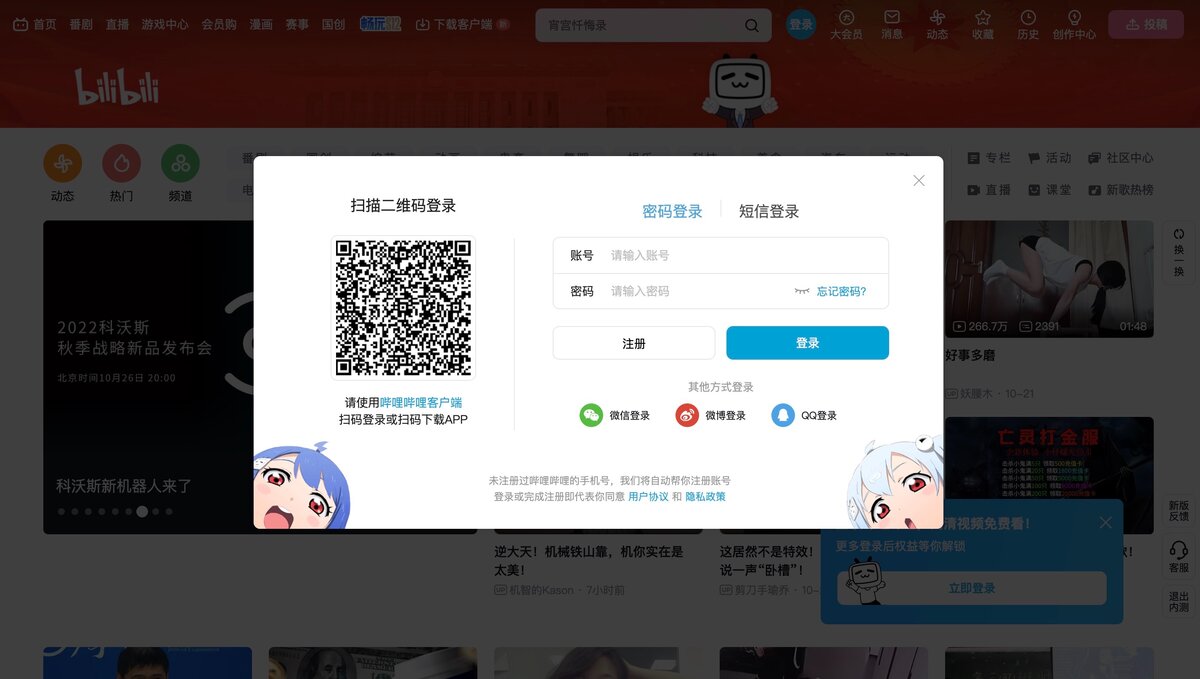
Task: Click 新版反馈 side button
Action: pos(1179,510)
